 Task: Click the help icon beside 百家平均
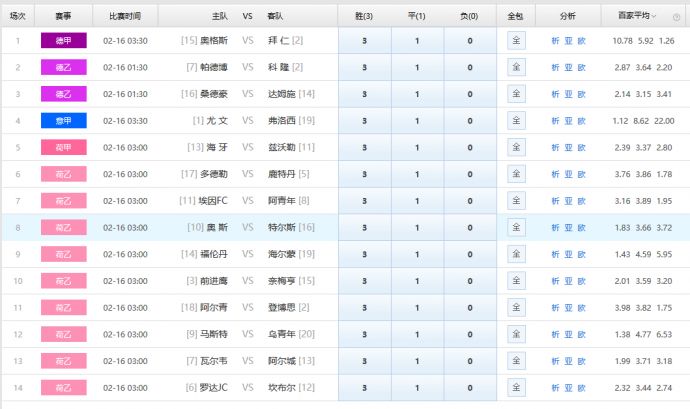[676, 17]
